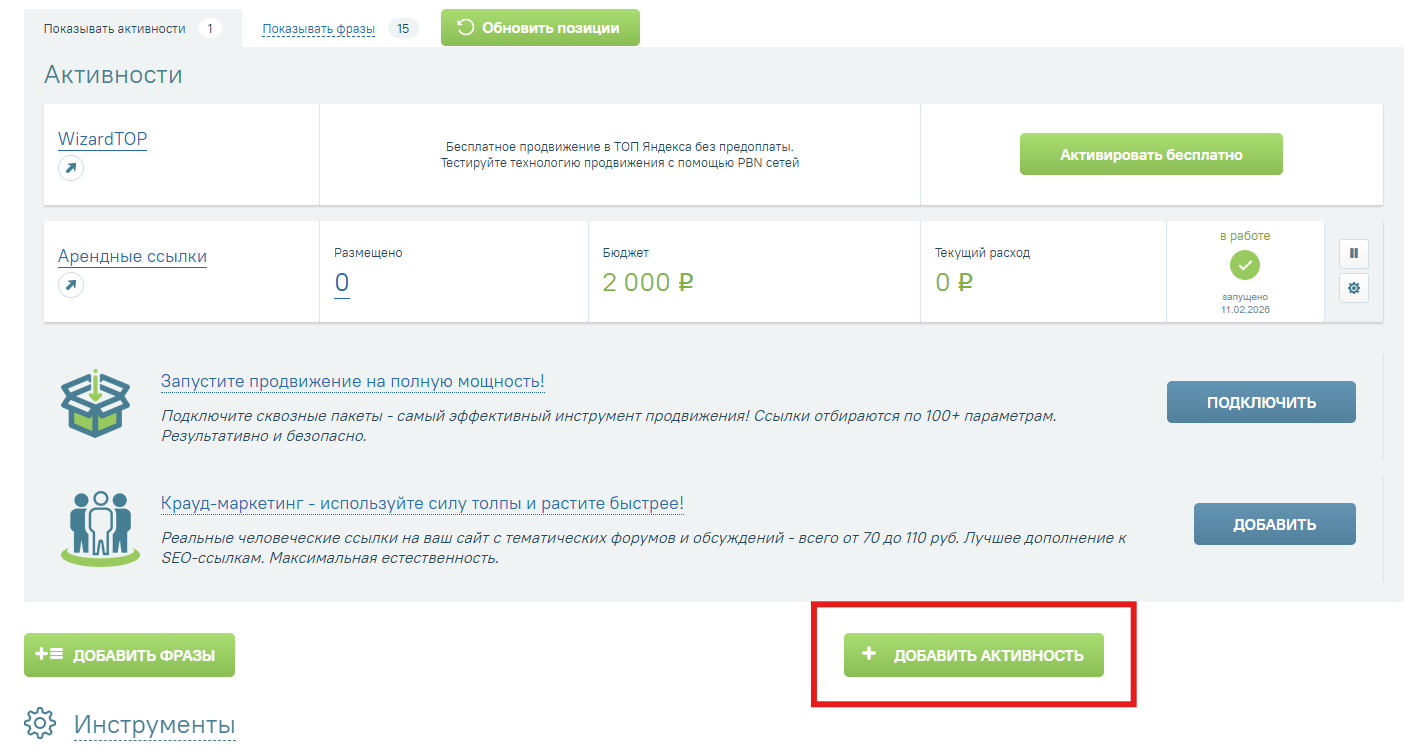Pause the Арендные ссылки activity
This screenshot has height=754, width=1419.
(x=1354, y=253)
